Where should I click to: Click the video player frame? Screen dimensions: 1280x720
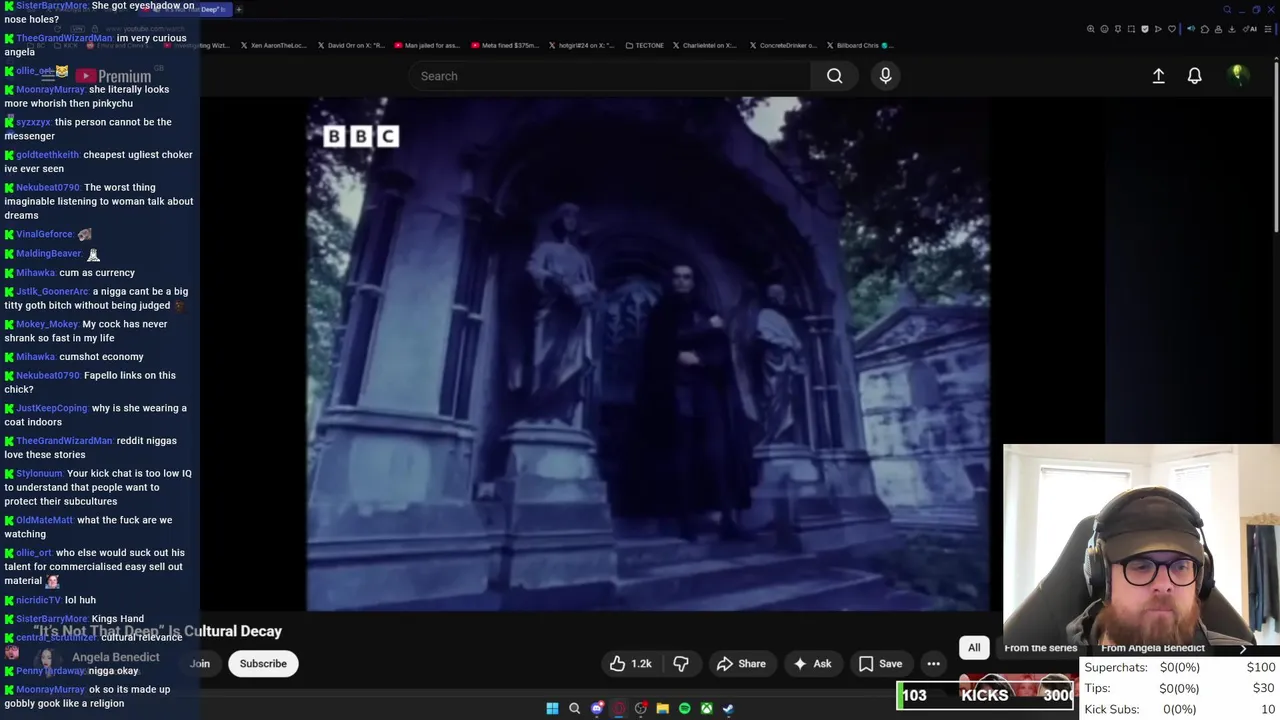(648, 354)
